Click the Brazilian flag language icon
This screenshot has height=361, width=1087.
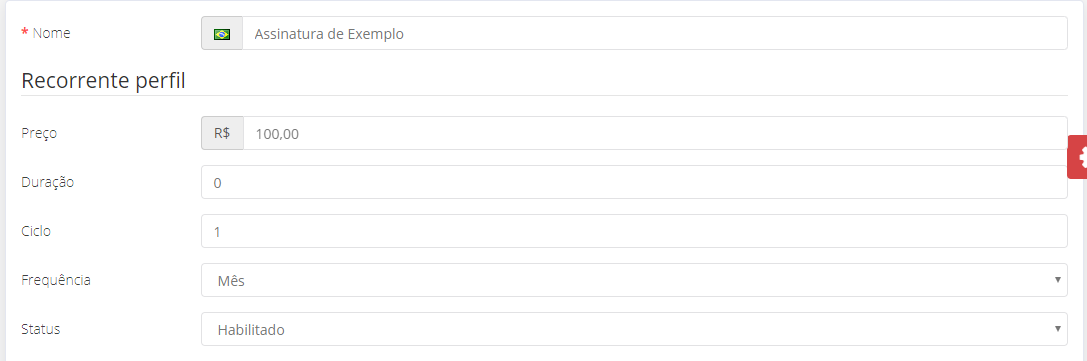click(222, 34)
